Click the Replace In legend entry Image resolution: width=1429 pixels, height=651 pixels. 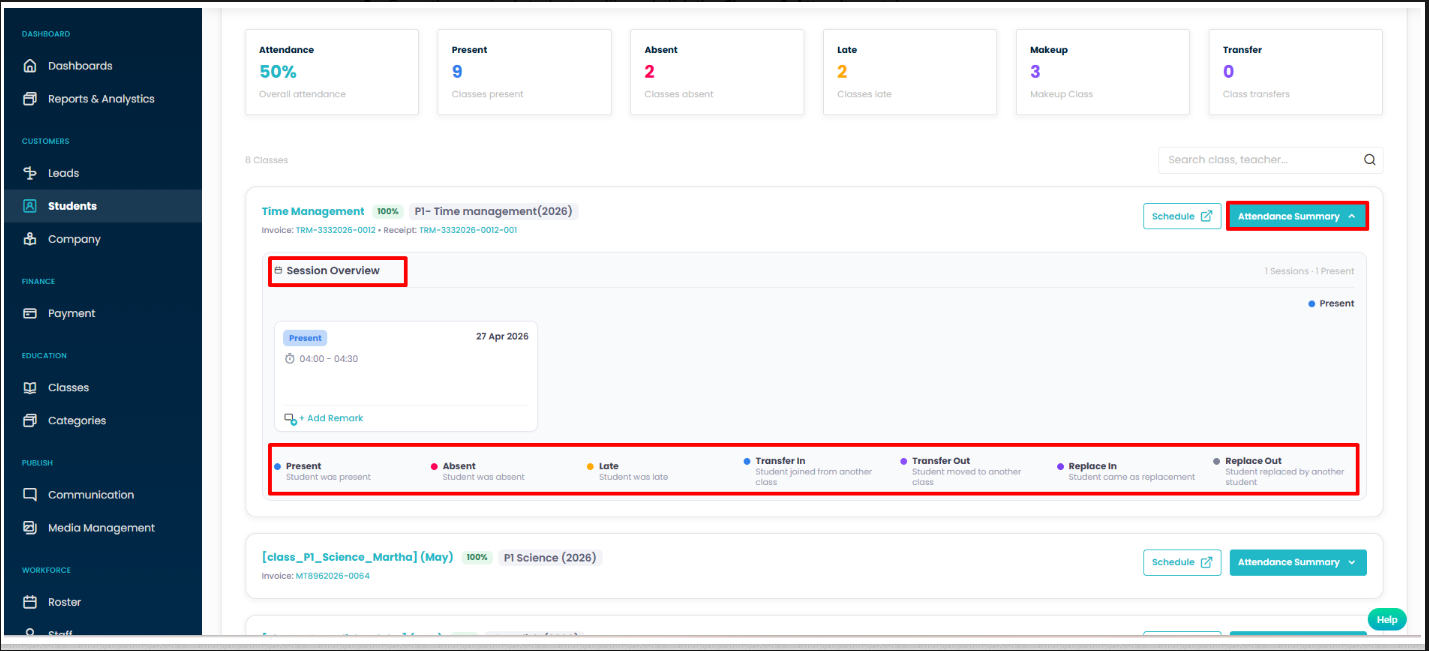pos(1126,469)
